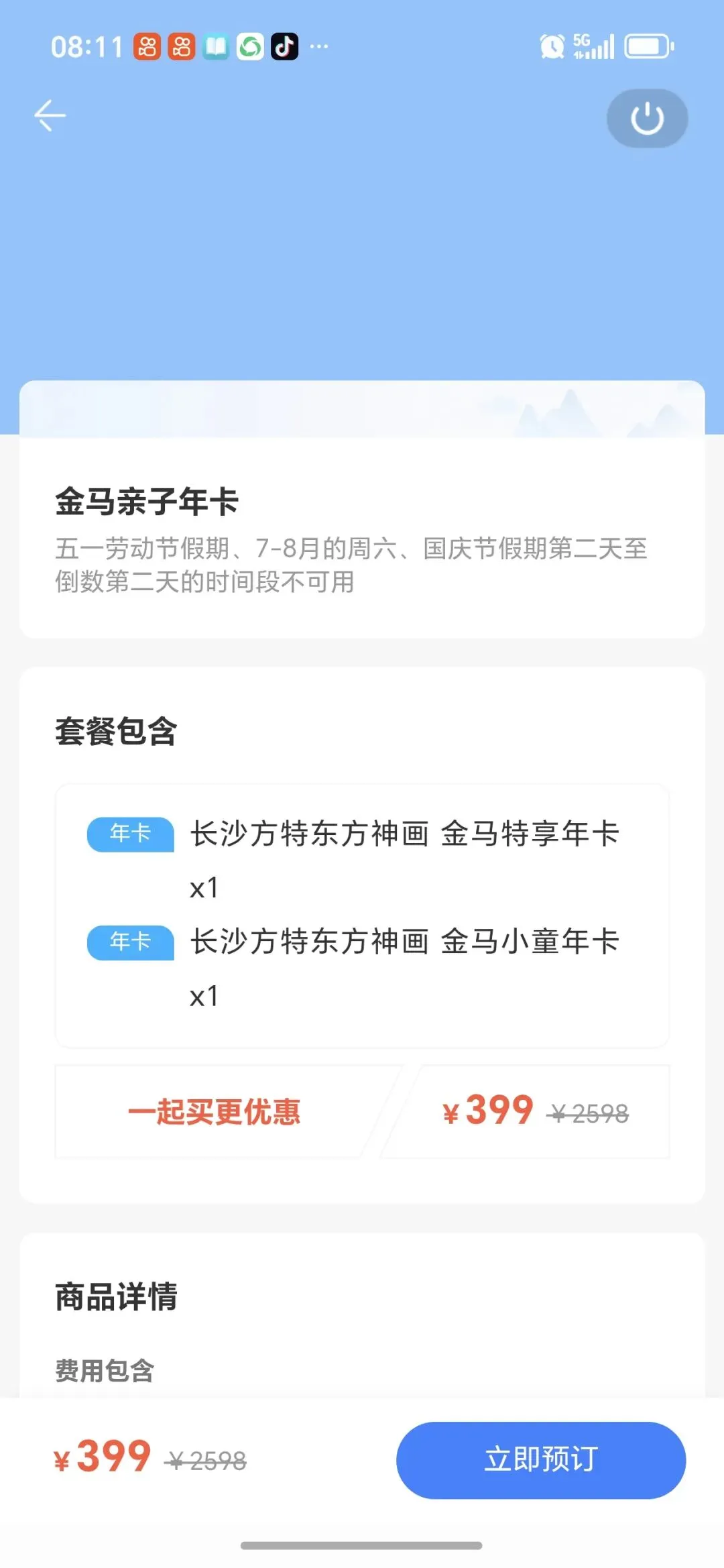Tap the 5G signal strength icon
The height and width of the screenshot is (1568, 724).
594,46
